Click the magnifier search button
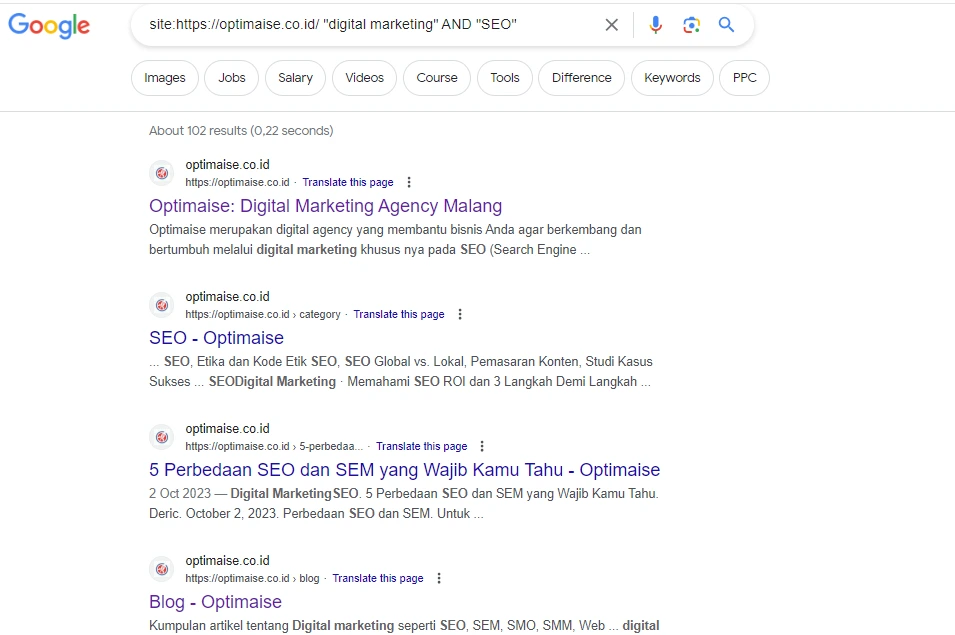The height and width of the screenshot is (635, 955). coord(726,25)
